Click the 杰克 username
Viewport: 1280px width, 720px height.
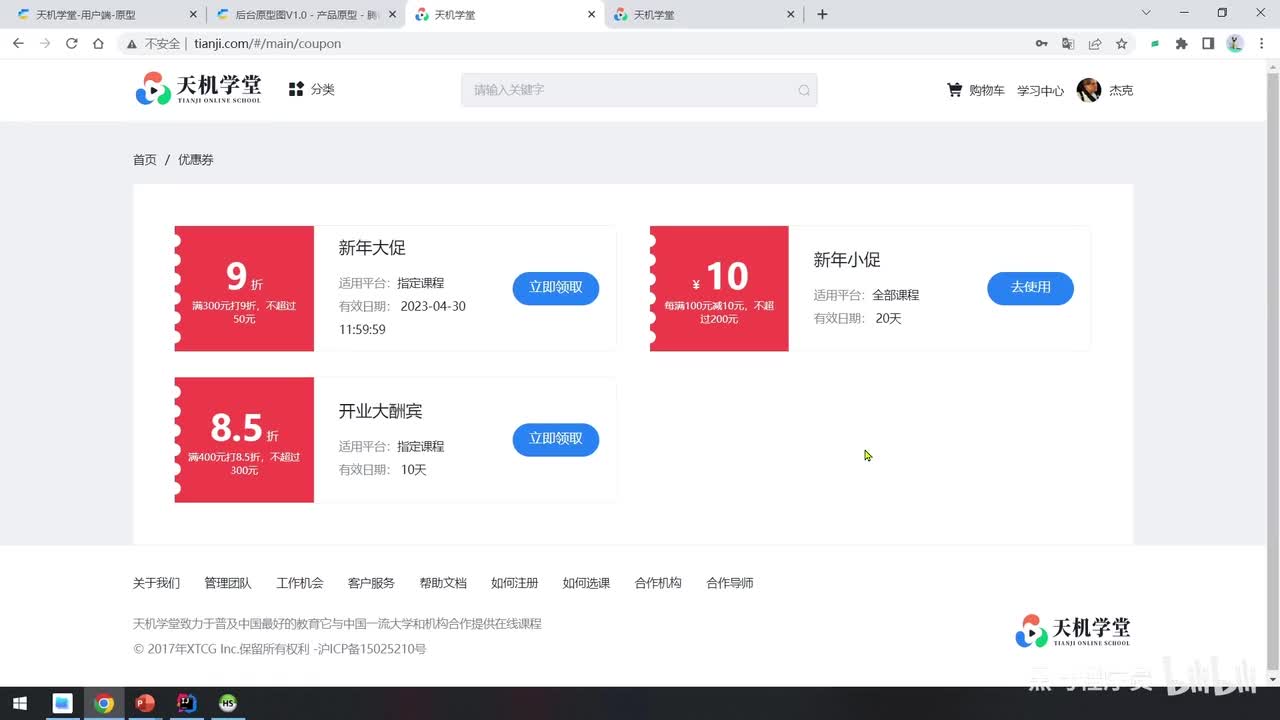coord(1121,90)
